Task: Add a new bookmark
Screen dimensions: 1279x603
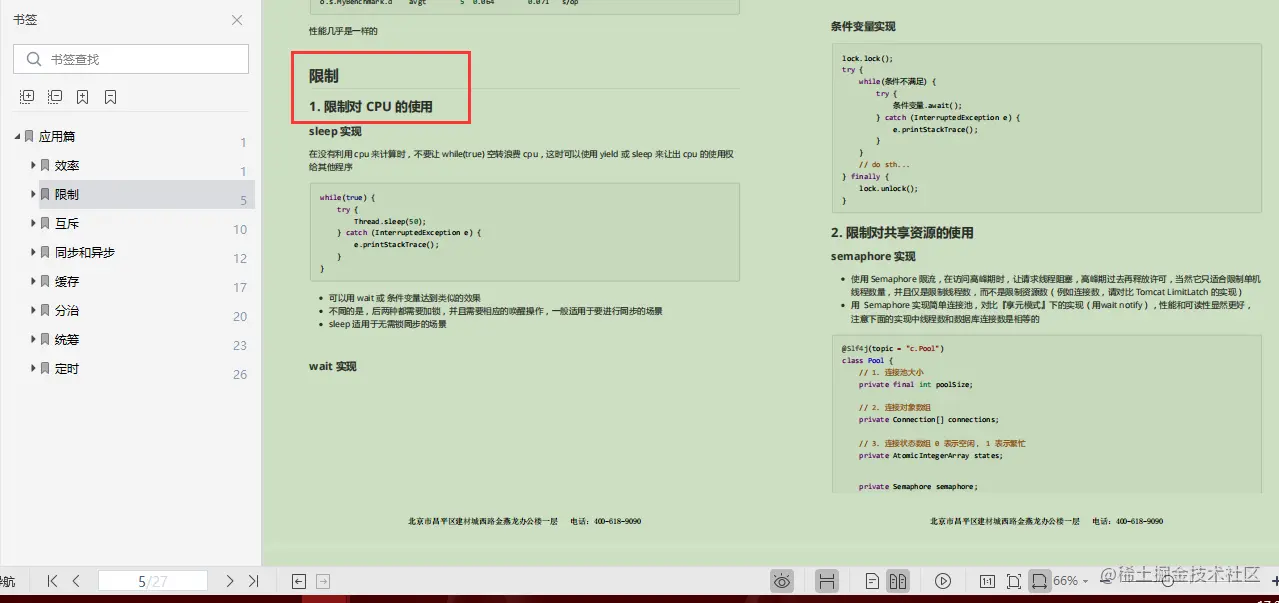Action: tap(82, 96)
